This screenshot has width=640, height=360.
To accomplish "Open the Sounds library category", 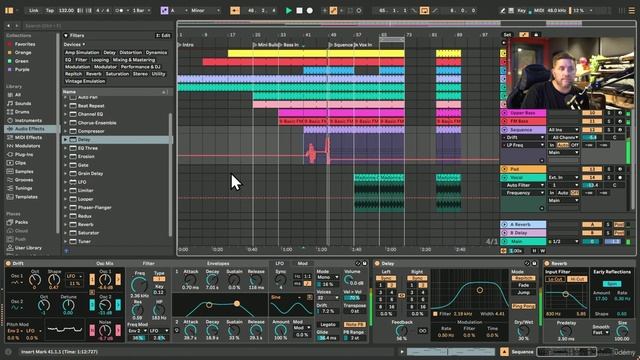I will pyautogui.click(x=22, y=104).
